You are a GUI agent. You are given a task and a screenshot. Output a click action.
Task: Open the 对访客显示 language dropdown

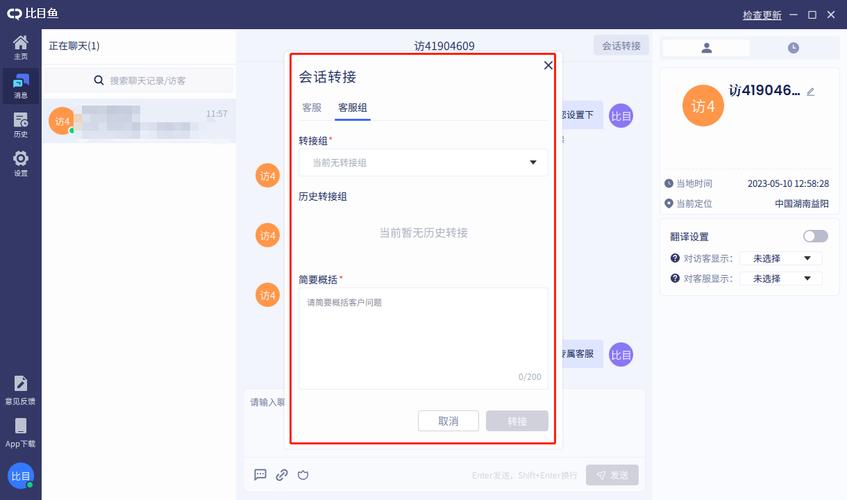pyautogui.click(x=781, y=258)
